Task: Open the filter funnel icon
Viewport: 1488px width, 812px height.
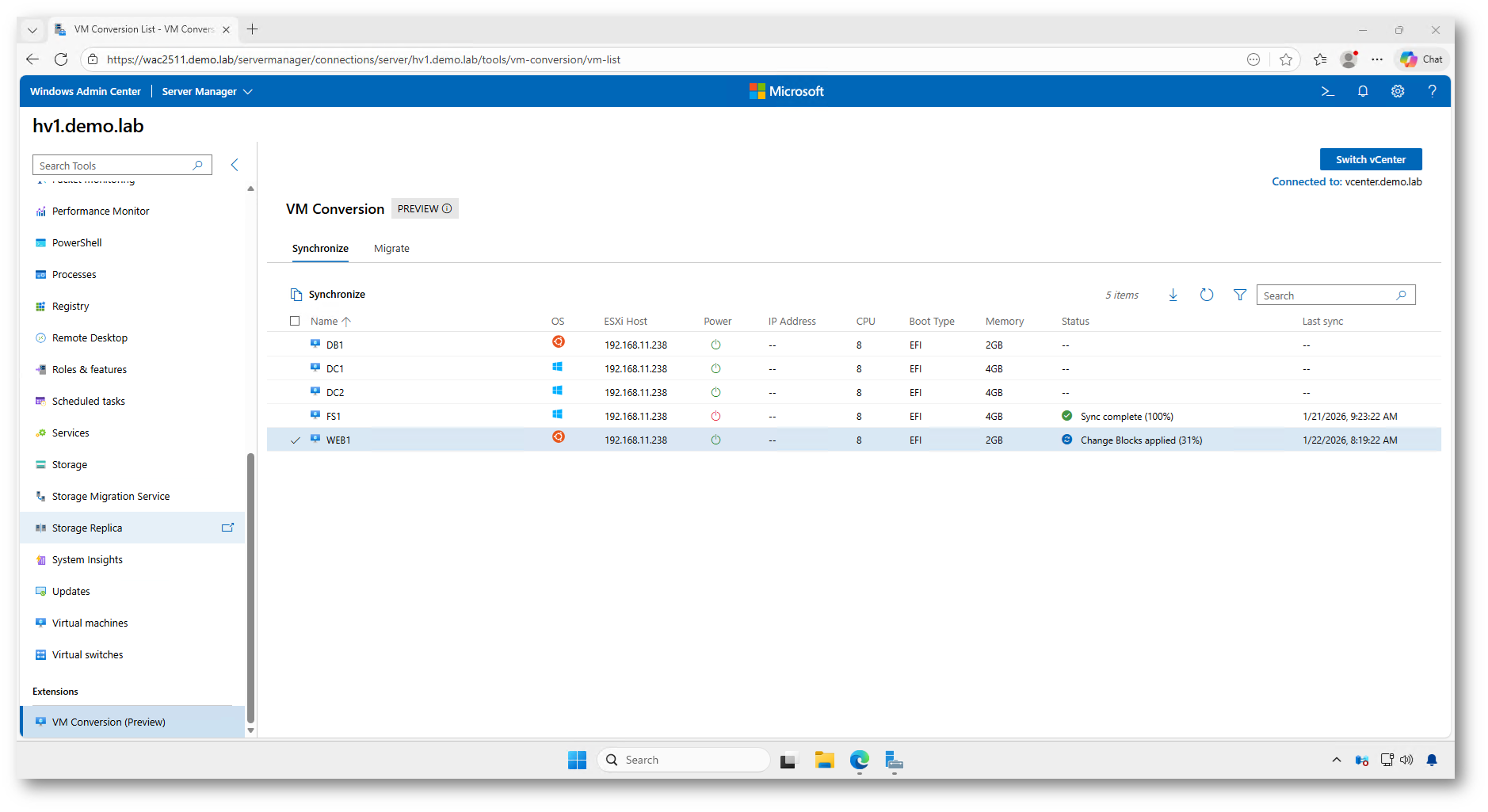Action: (1240, 295)
